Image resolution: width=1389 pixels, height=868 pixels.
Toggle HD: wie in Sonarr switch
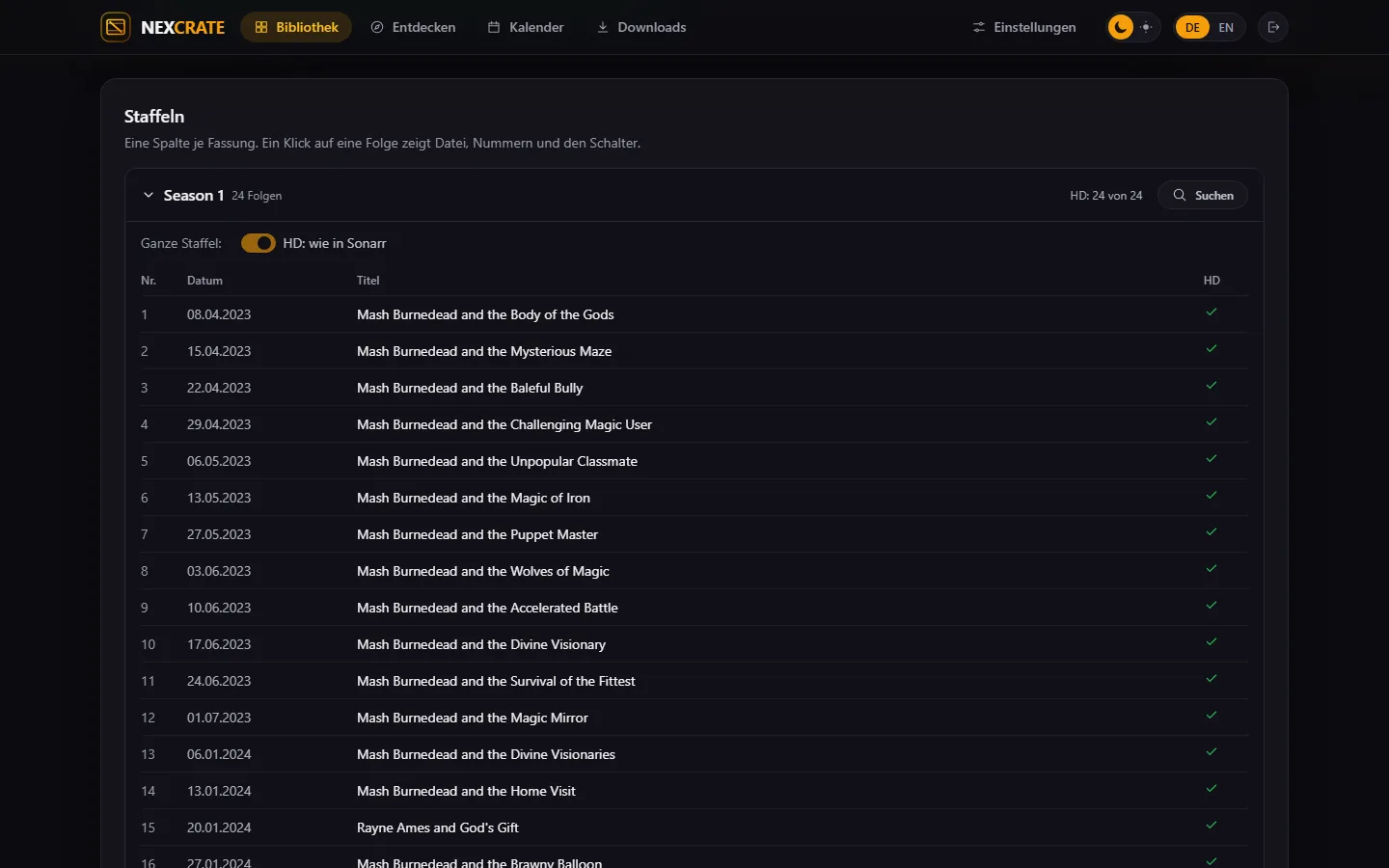[259, 243]
